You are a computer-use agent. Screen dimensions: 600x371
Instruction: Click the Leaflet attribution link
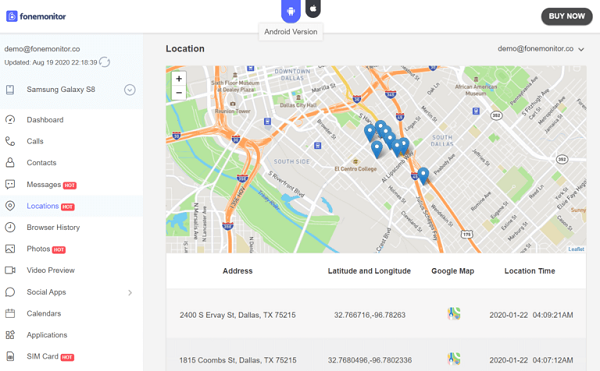576,249
